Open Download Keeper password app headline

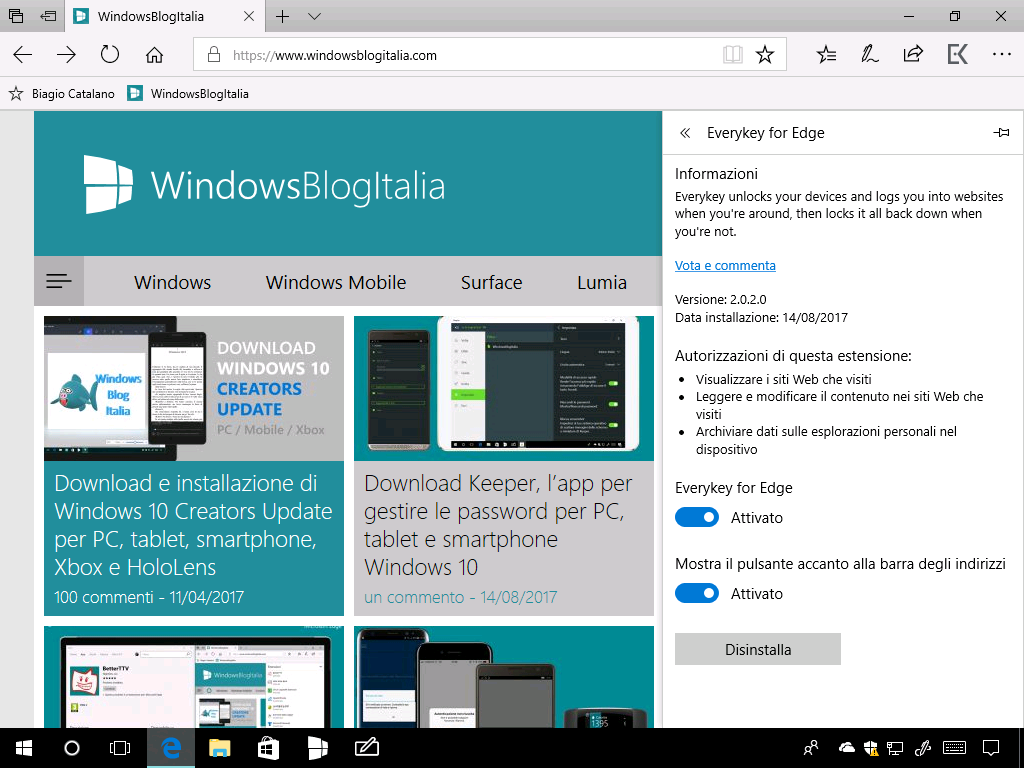[498, 525]
